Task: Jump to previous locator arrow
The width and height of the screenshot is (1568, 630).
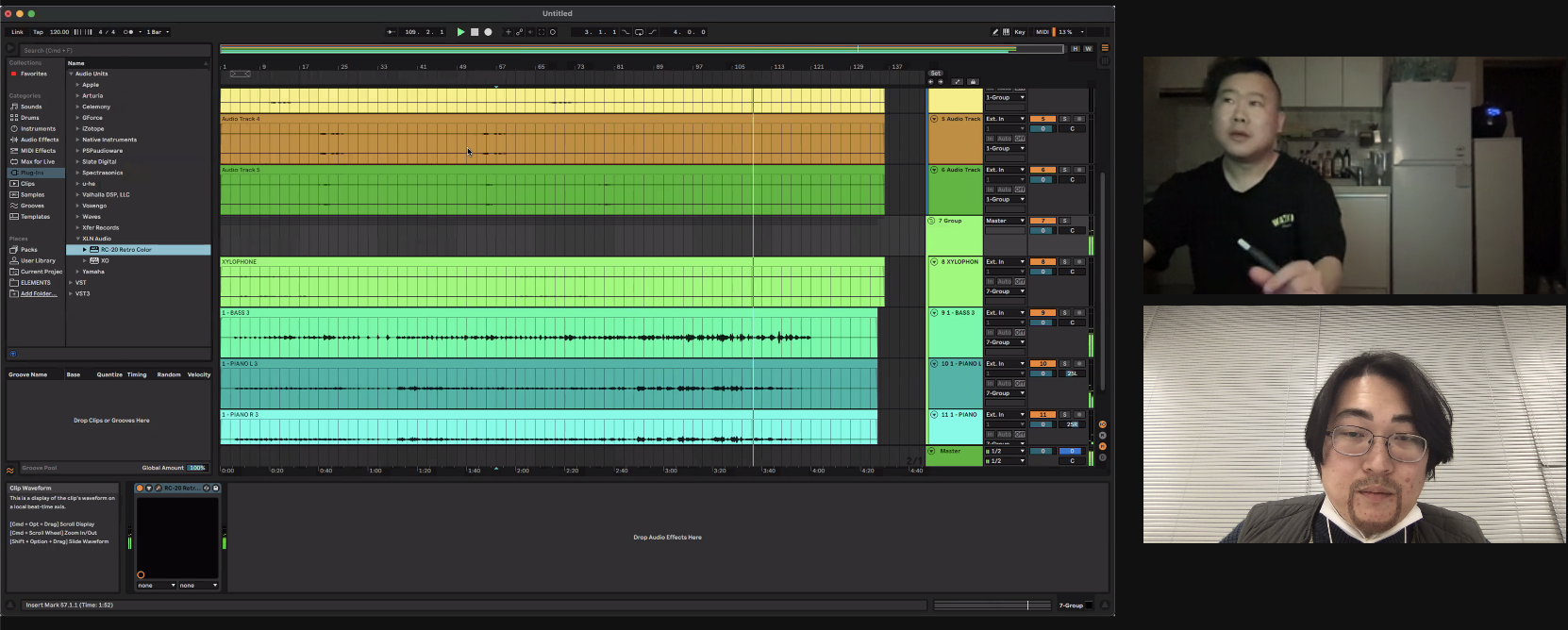Action: tap(931, 82)
